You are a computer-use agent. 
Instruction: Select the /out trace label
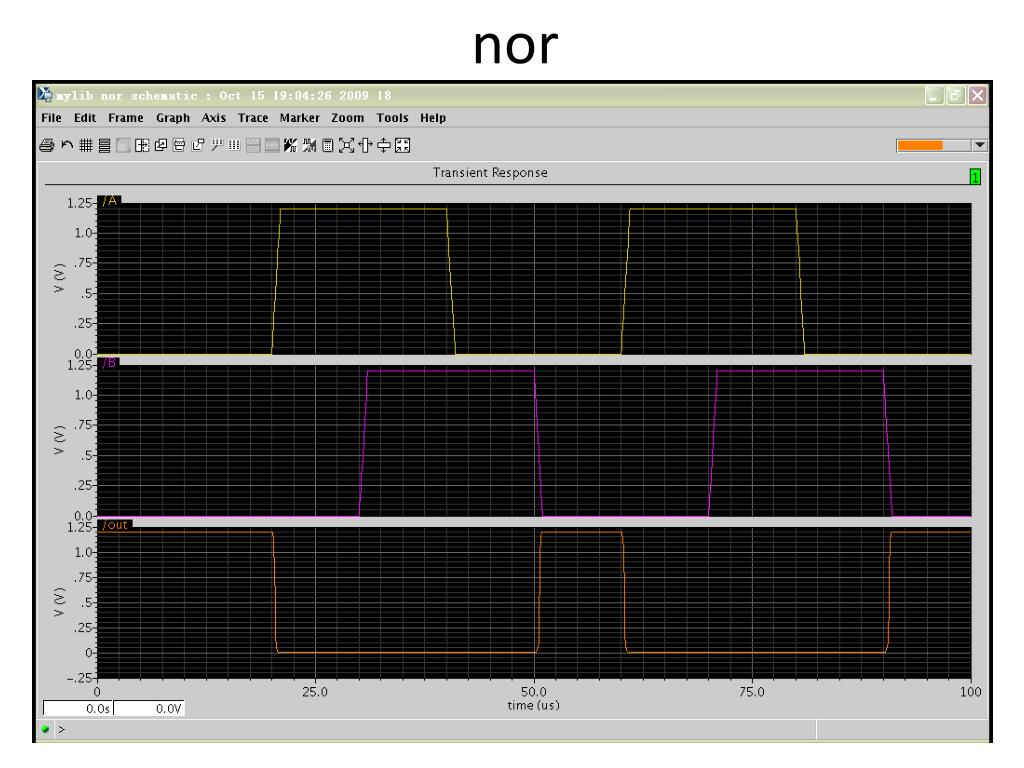click(x=116, y=524)
